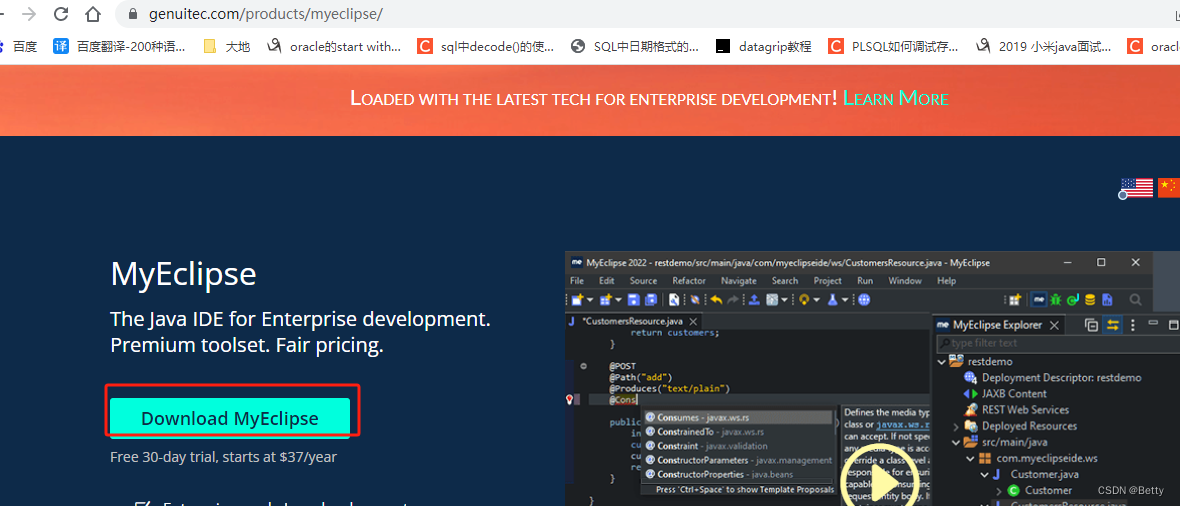Click the Collapse All icon in Explorer
This screenshot has height=506, width=1180.
pyautogui.click(x=1092, y=325)
